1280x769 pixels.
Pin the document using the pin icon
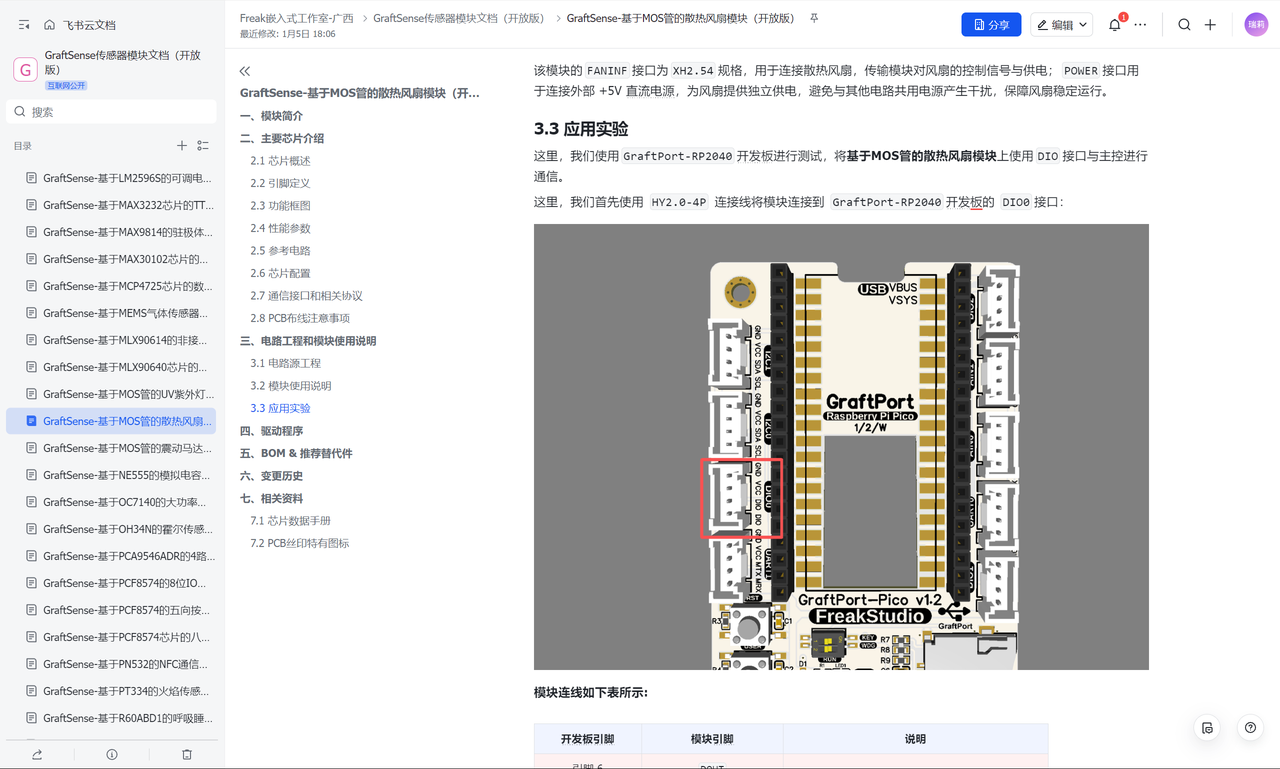point(814,18)
